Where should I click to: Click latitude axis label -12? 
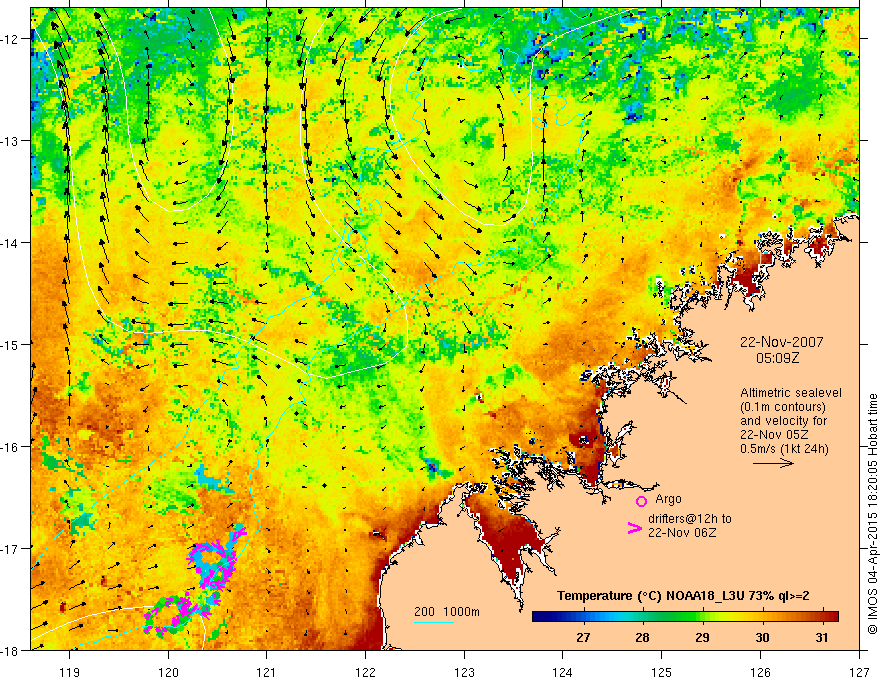10,39
